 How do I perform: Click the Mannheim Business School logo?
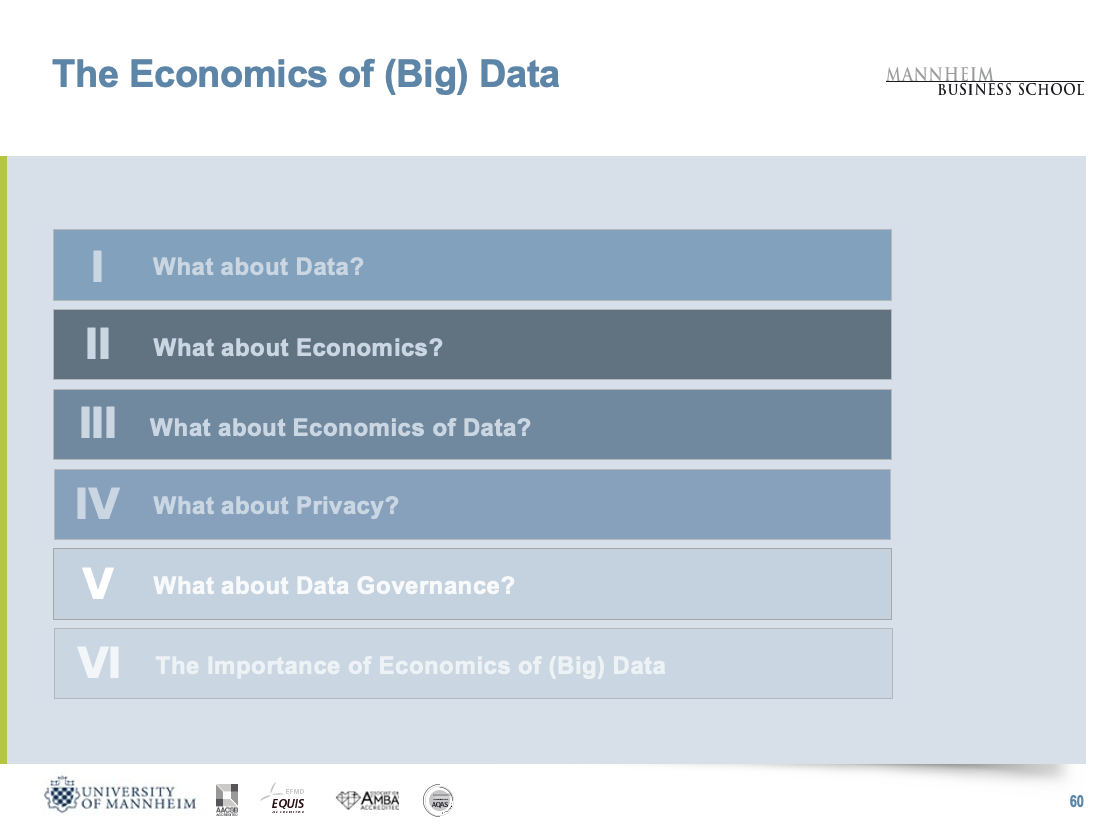(984, 82)
